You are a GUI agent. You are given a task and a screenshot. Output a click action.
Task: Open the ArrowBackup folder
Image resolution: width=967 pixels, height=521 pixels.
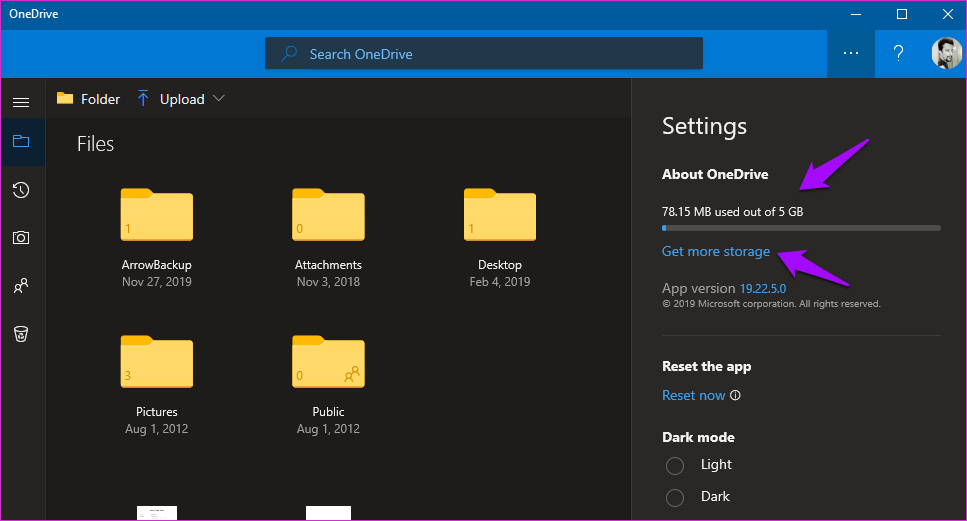(x=156, y=215)
